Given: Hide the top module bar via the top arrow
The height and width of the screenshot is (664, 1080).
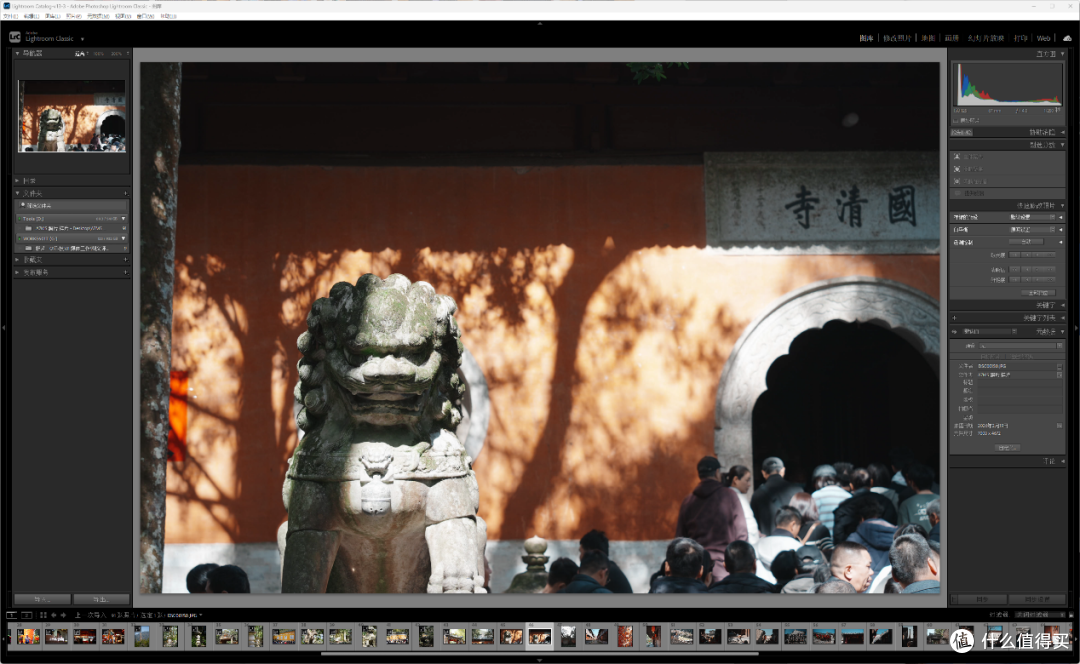Looking at the screenshot, I should coord(539,24).
